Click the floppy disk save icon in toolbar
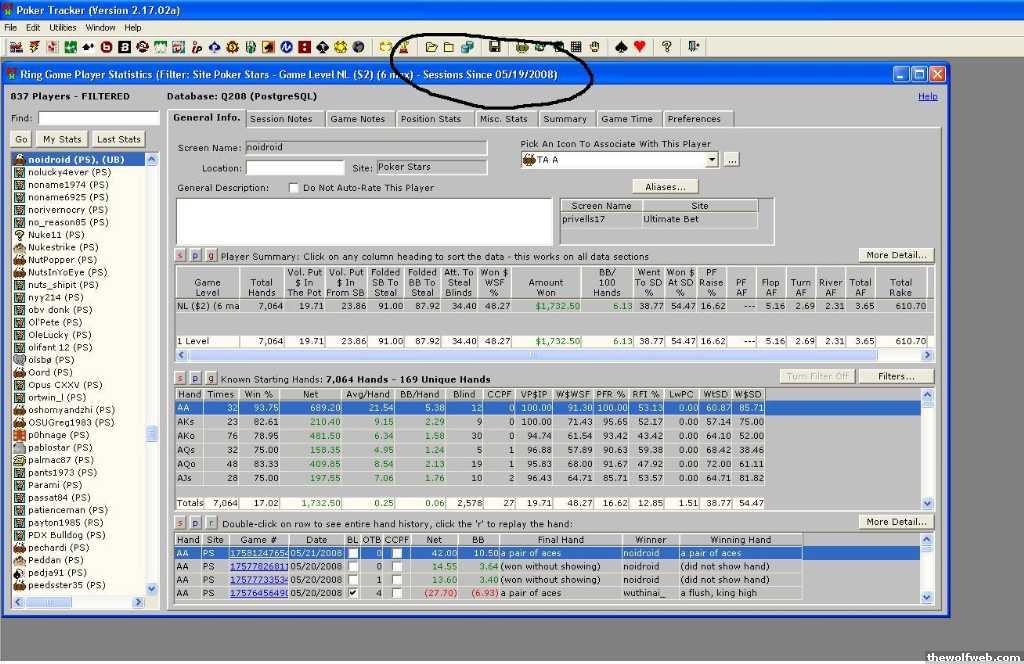1024x664 pixels. [494, 47]
